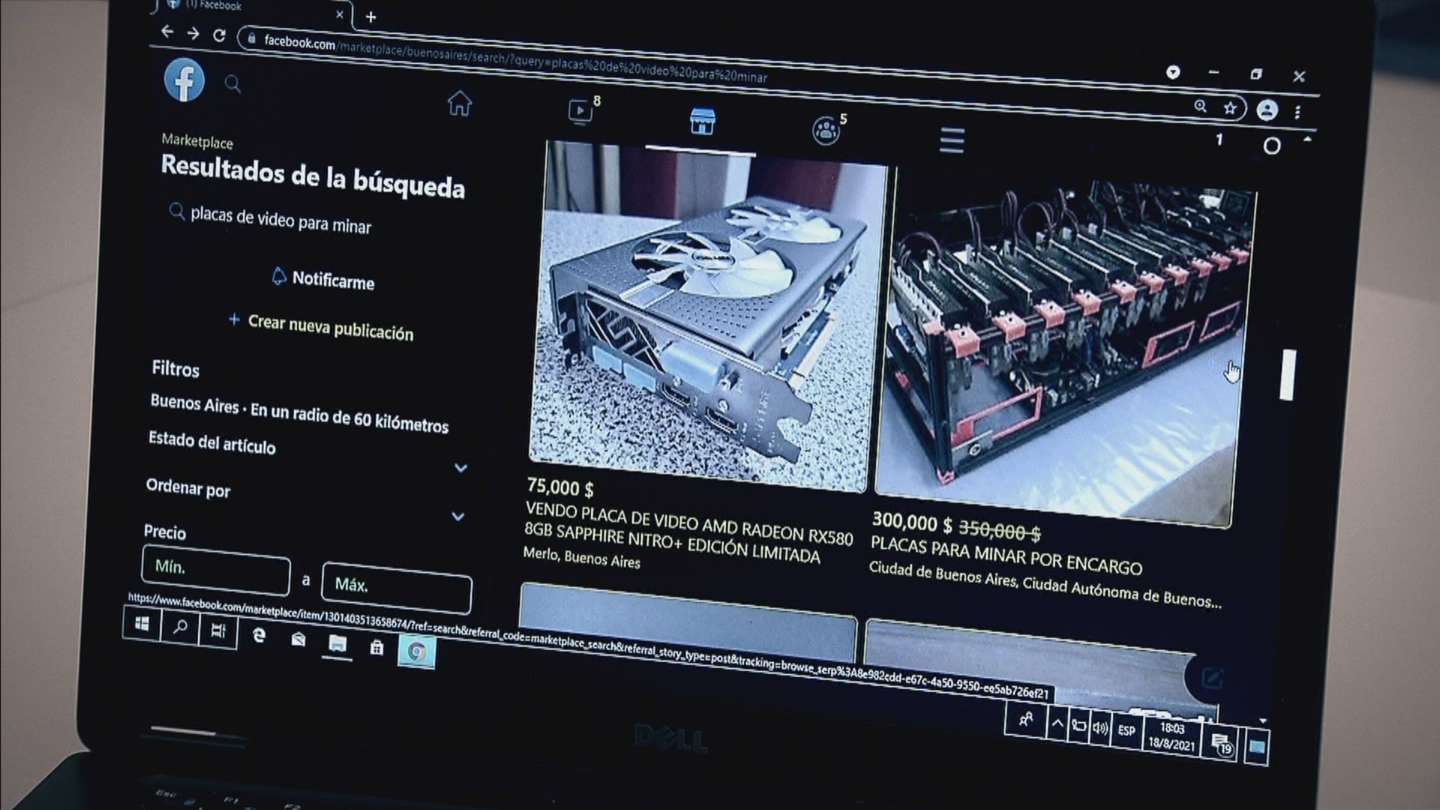The image size is (1440, 810).
Task: Go to the Facebook Home feed icon
Action: [459, 104]
